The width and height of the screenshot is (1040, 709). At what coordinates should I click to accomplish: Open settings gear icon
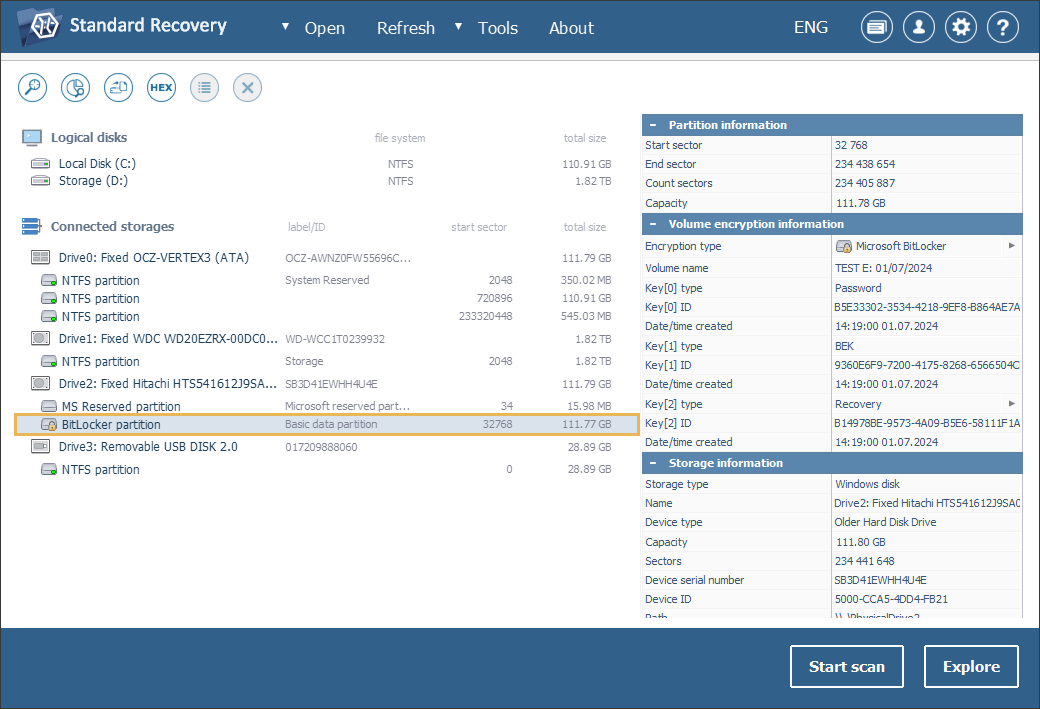click(x=960, y=27)
